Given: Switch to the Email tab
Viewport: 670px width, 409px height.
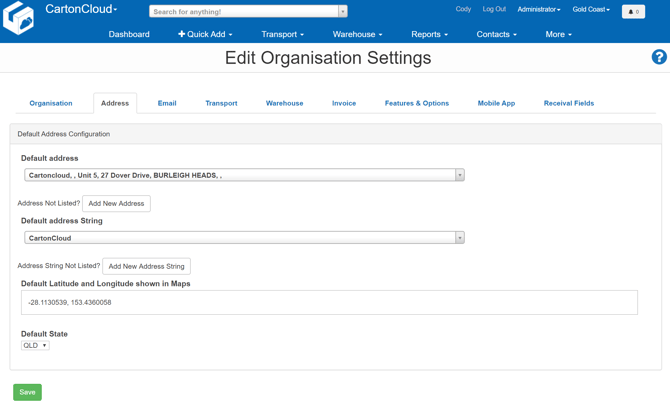Looking at the screenshot, I should coord(167,103).
